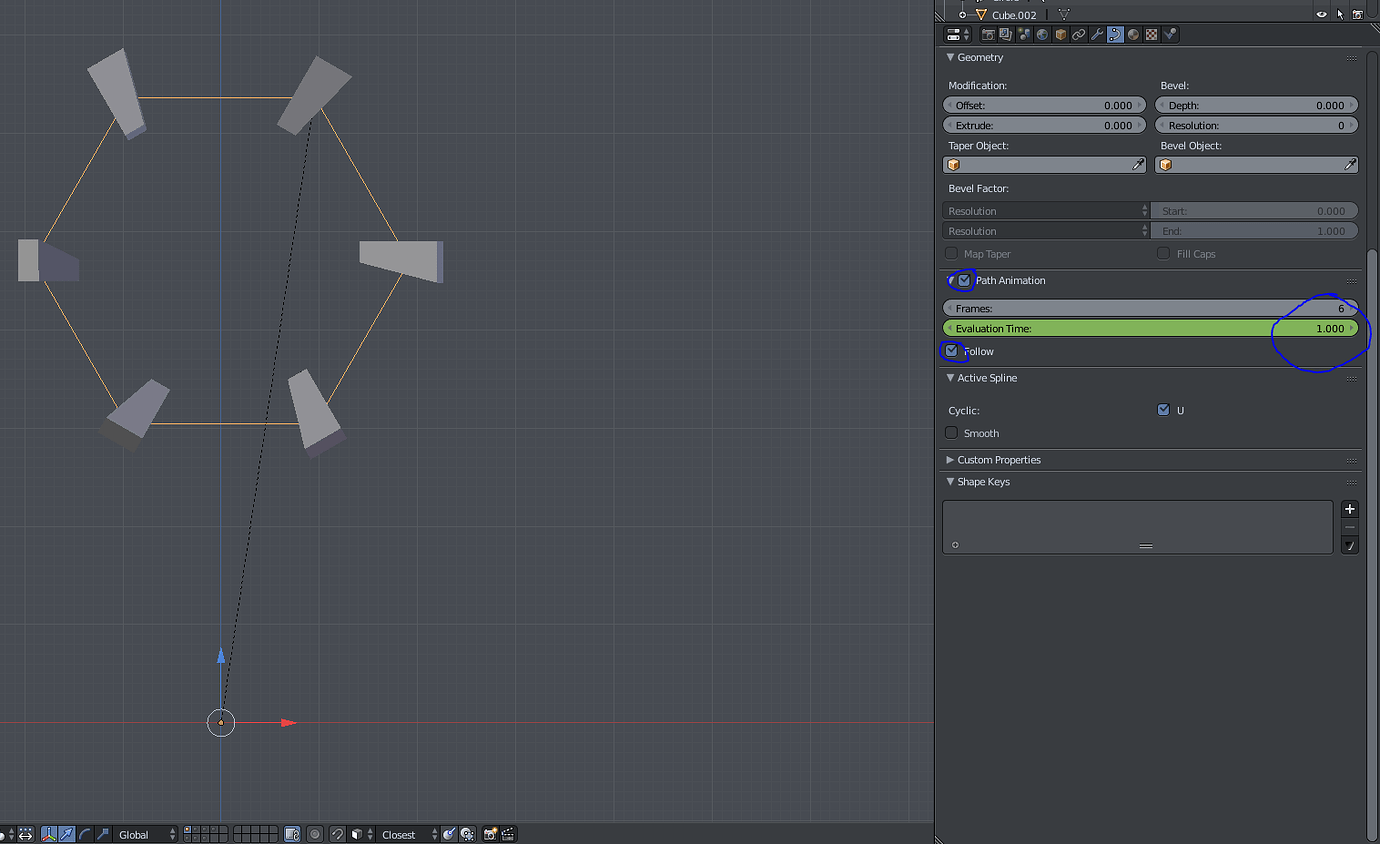1380x844 pixels.
Task: Open the snap element type selector
Action: (362, 834)
